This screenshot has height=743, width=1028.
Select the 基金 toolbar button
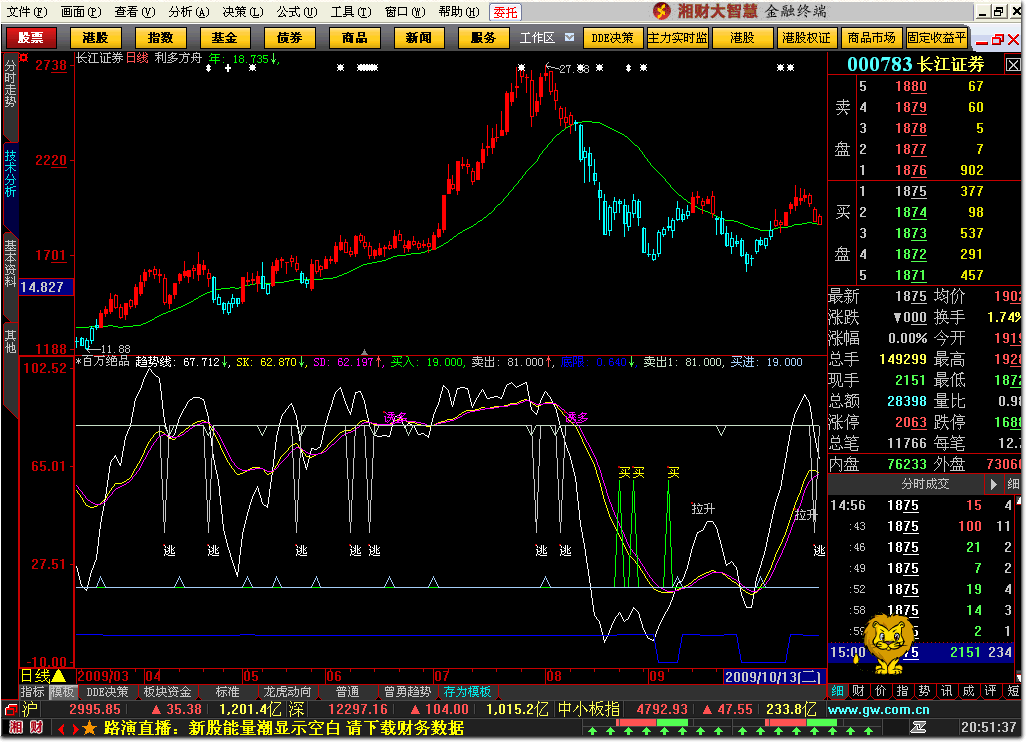pyautogui.click(x=225, y=38)
